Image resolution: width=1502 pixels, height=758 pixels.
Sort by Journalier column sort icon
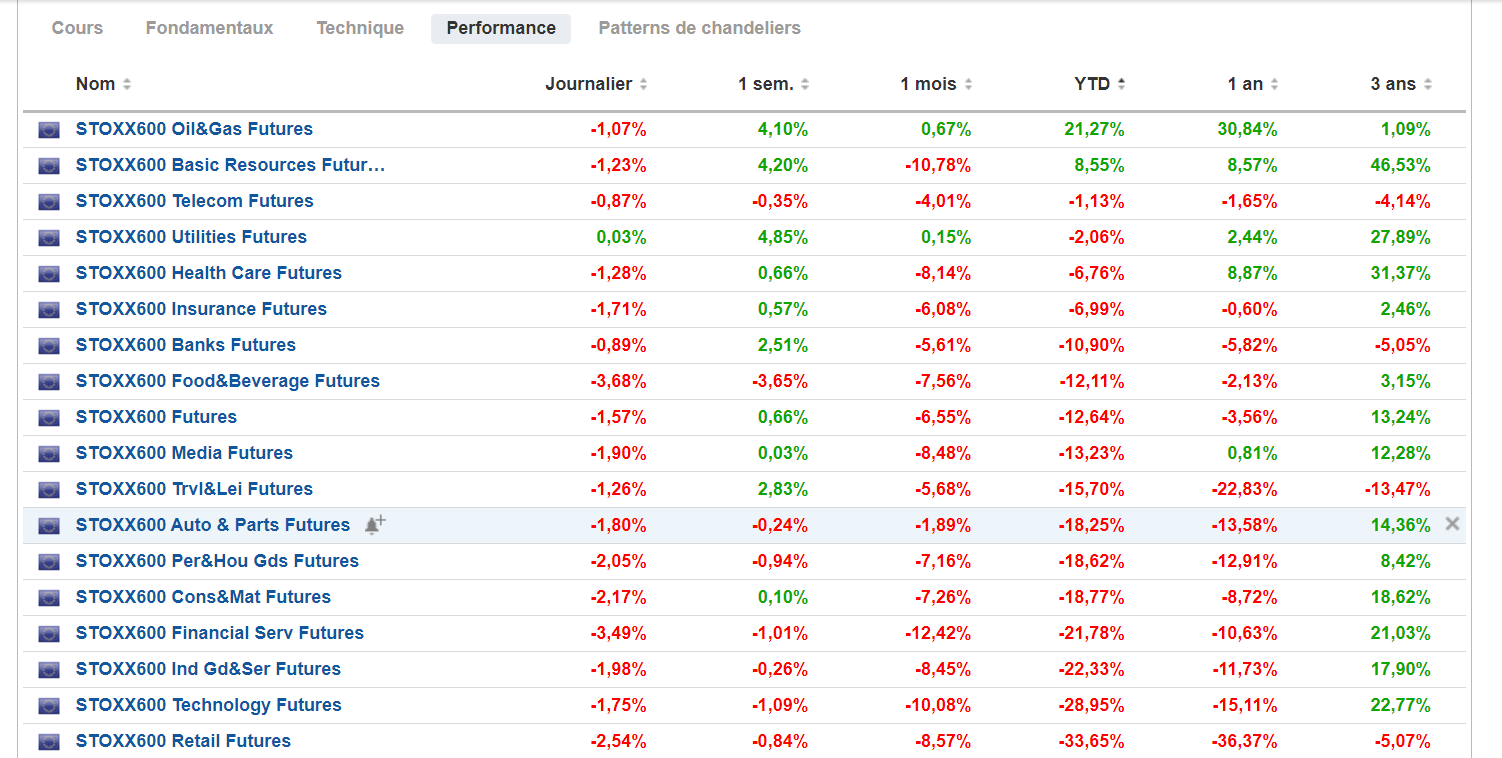pos(643,85)
